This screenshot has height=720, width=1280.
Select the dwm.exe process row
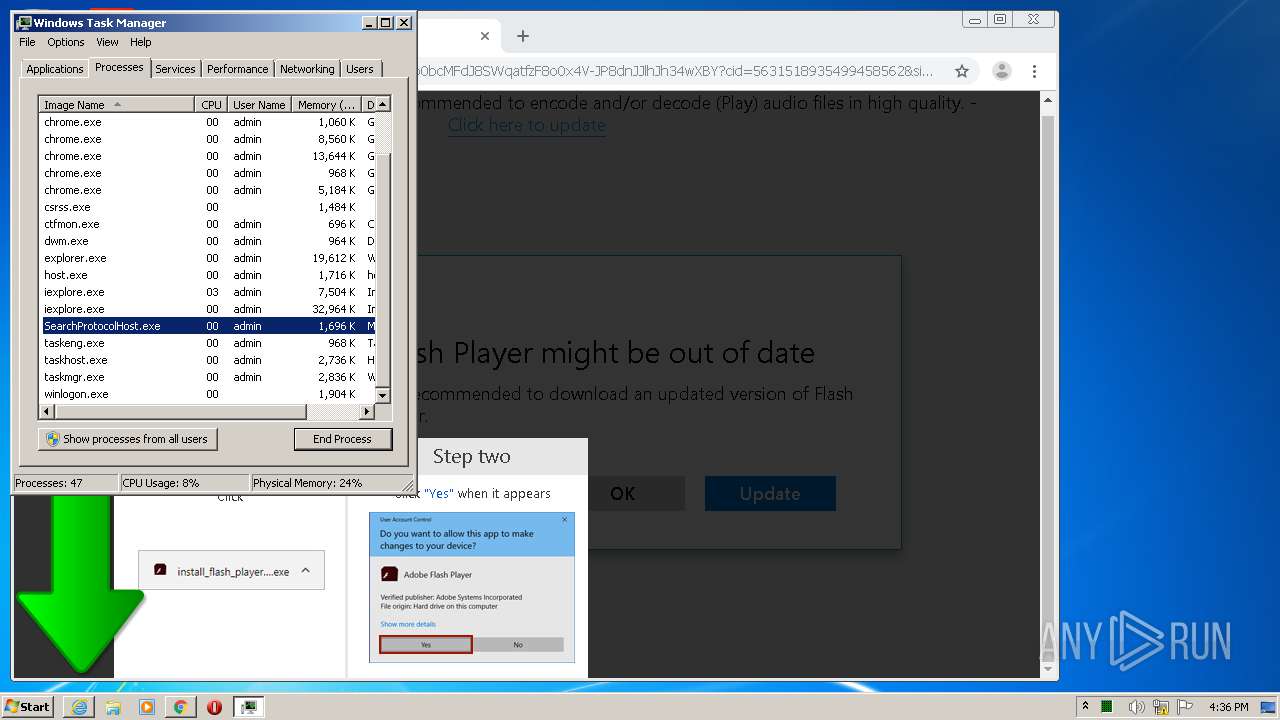click(x=208, y=241)
